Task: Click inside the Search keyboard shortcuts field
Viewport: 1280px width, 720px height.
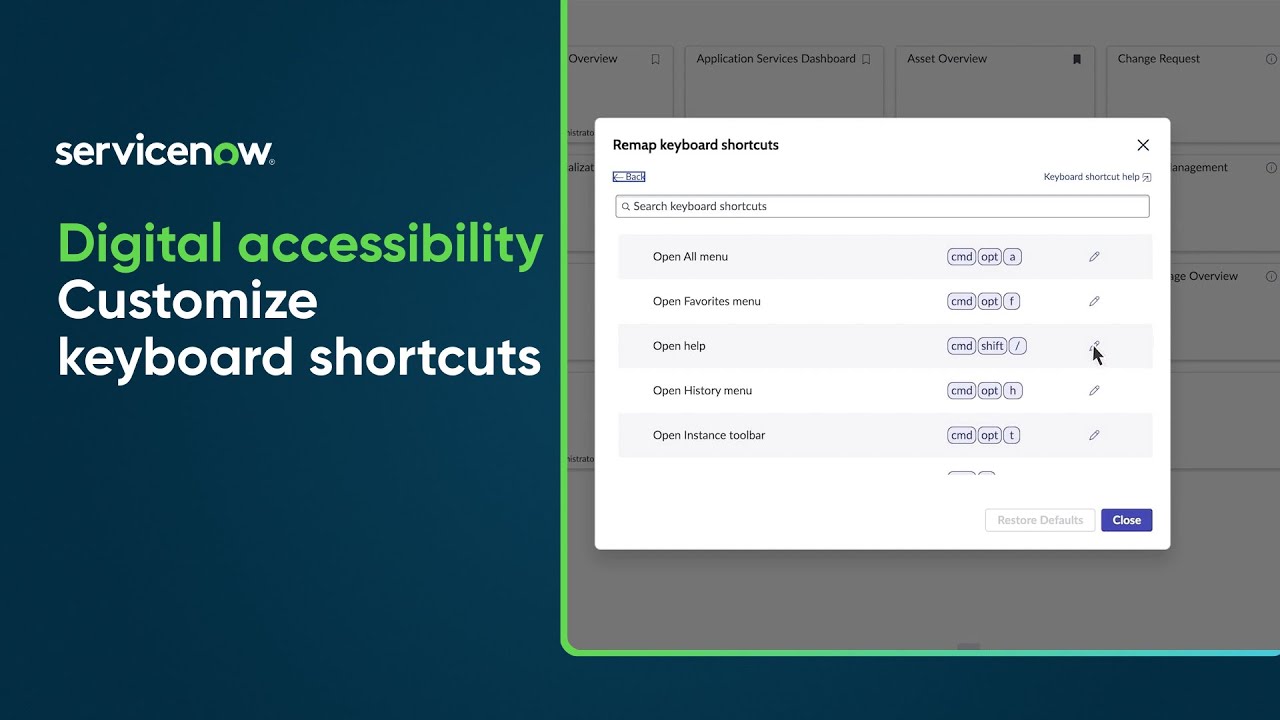Action: tap(882, 206)
